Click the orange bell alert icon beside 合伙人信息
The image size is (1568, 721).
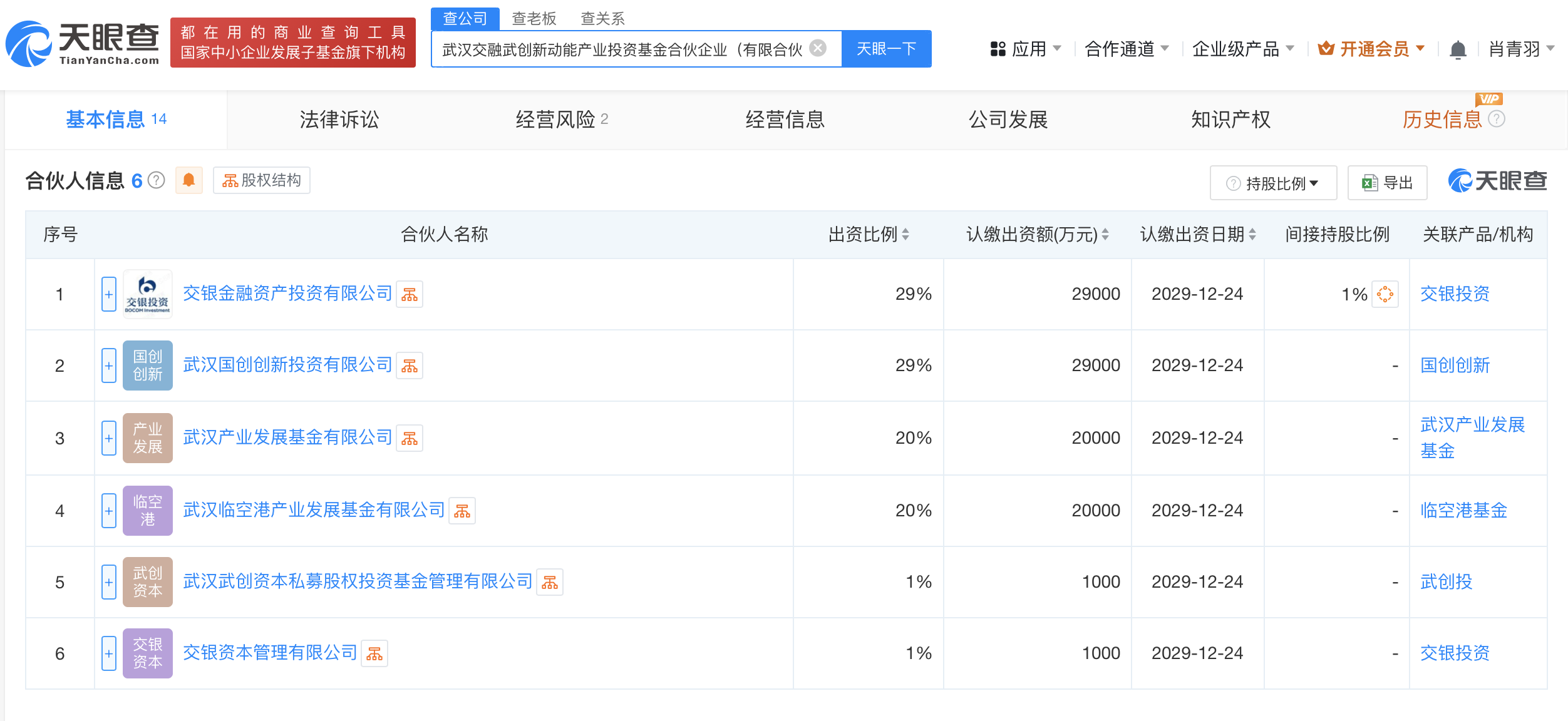(188, 181)
